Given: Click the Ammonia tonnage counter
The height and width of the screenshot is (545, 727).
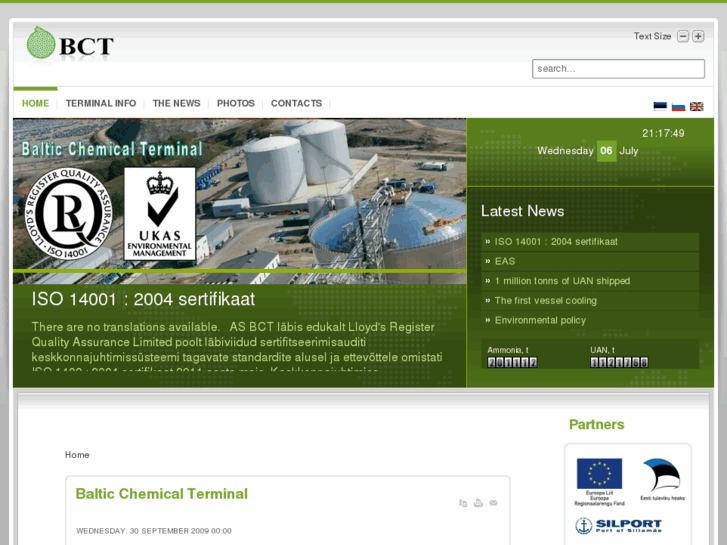Looking at the screenshot, I should 512,362.
